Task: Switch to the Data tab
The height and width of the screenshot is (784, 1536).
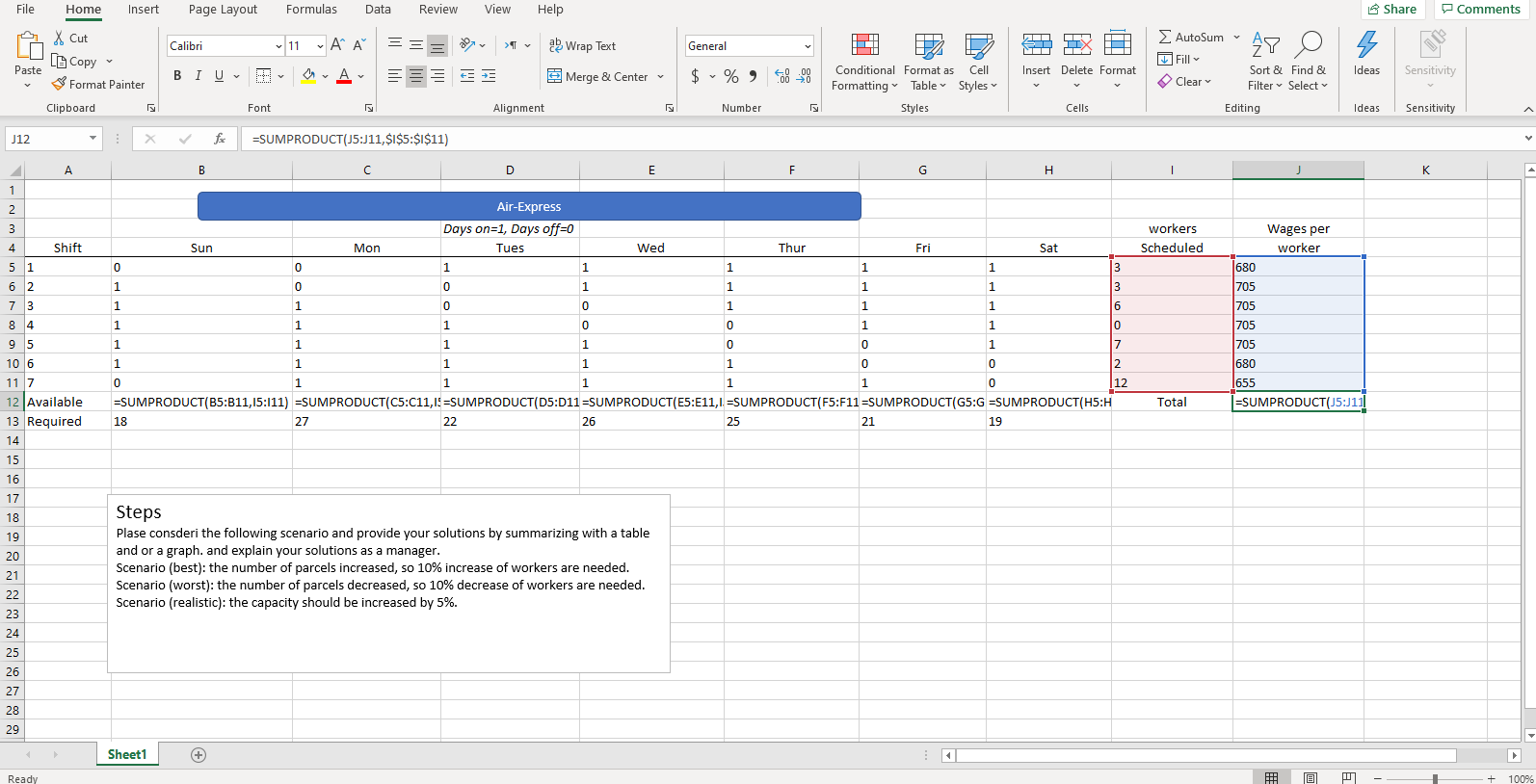Action: 378,10
